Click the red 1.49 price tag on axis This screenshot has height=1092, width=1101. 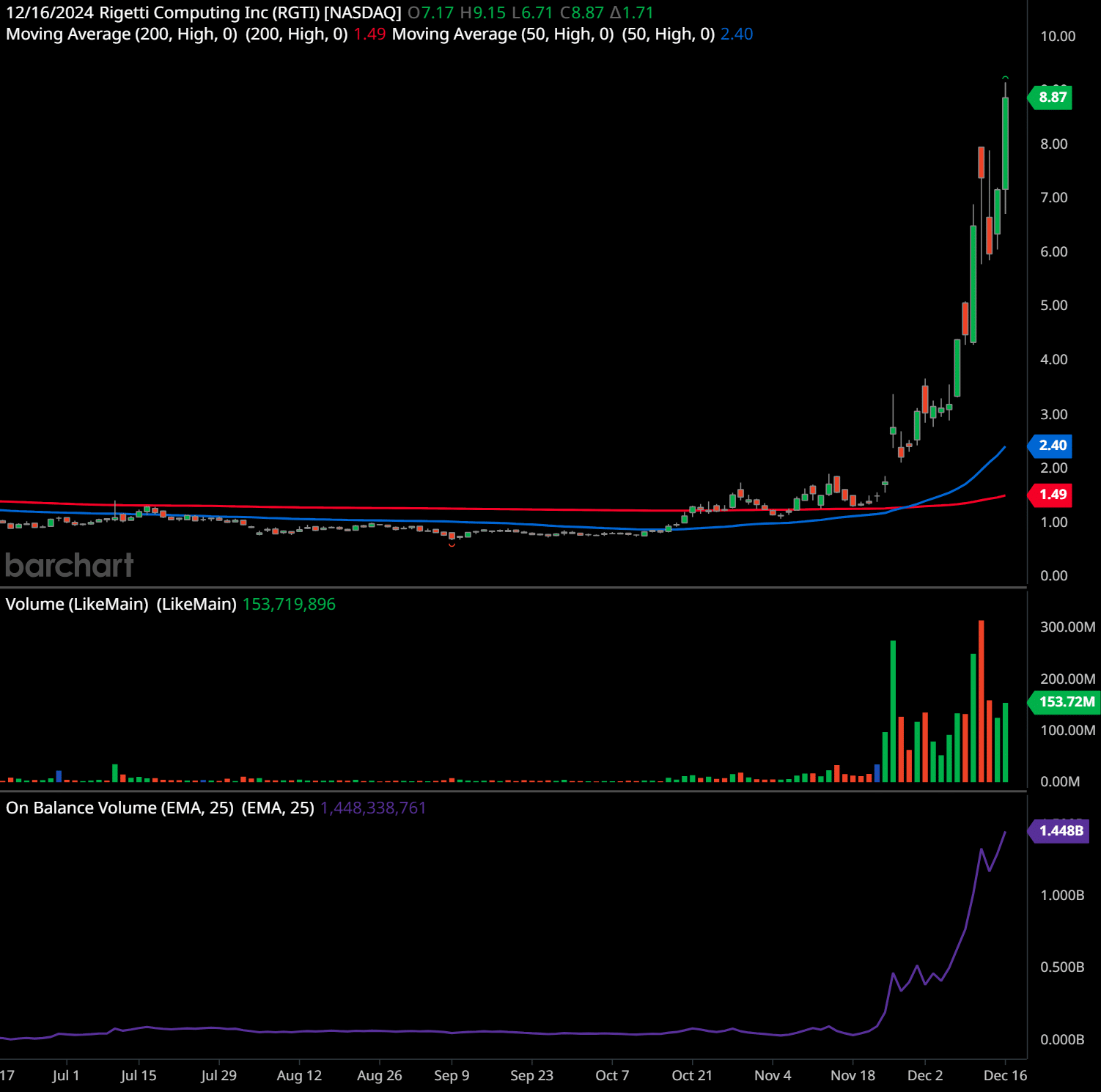point(1051,494)
